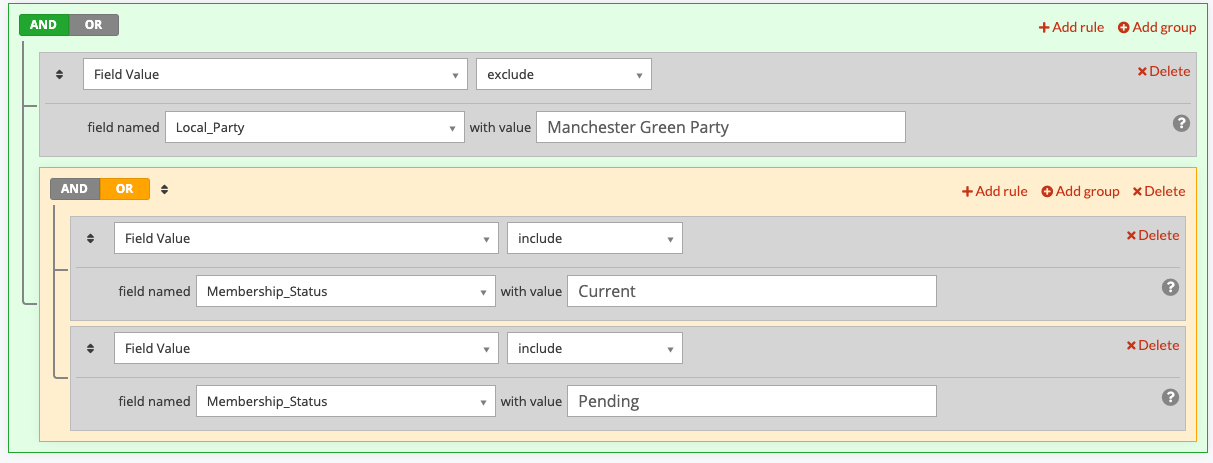Add a rule to the top-level group
The image size is (1213, 463).
(1071, 27)
